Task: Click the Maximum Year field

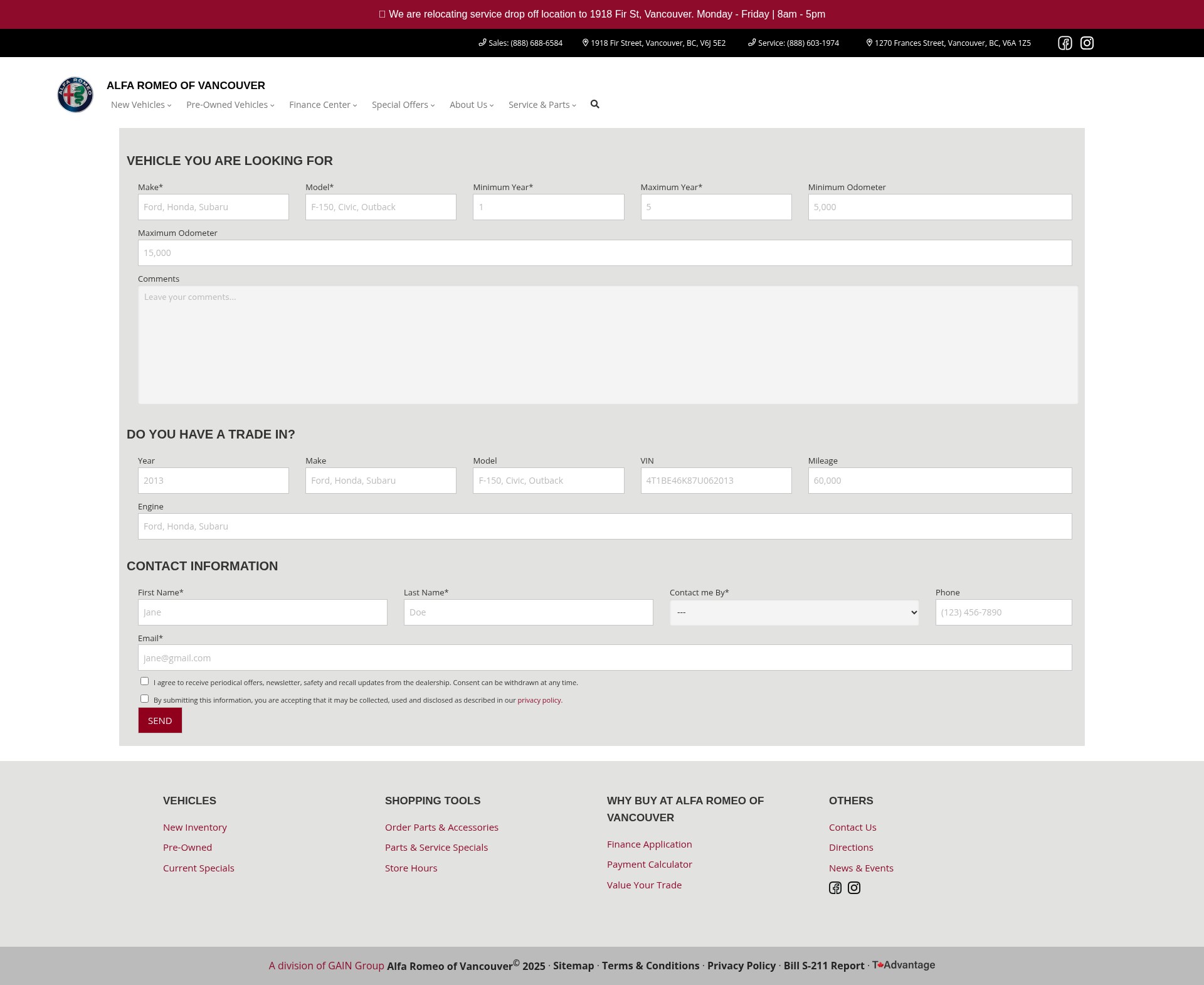Action: 716,207
